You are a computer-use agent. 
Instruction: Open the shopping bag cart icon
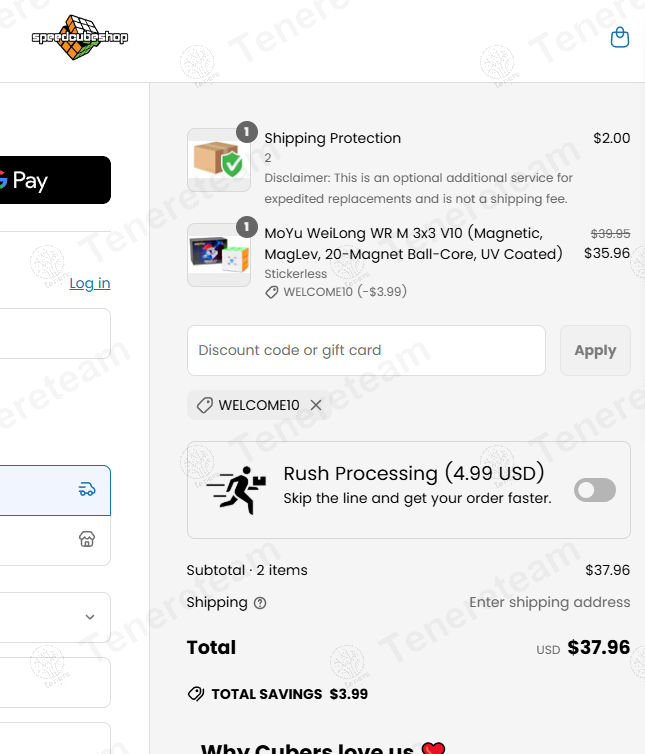tap(620, 38)
